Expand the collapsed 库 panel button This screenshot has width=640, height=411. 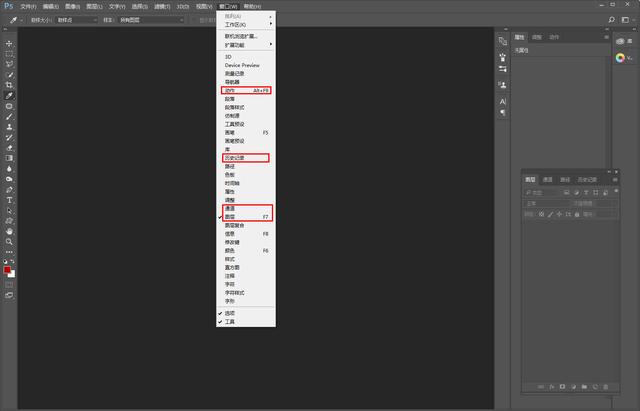tap(624, 41)
